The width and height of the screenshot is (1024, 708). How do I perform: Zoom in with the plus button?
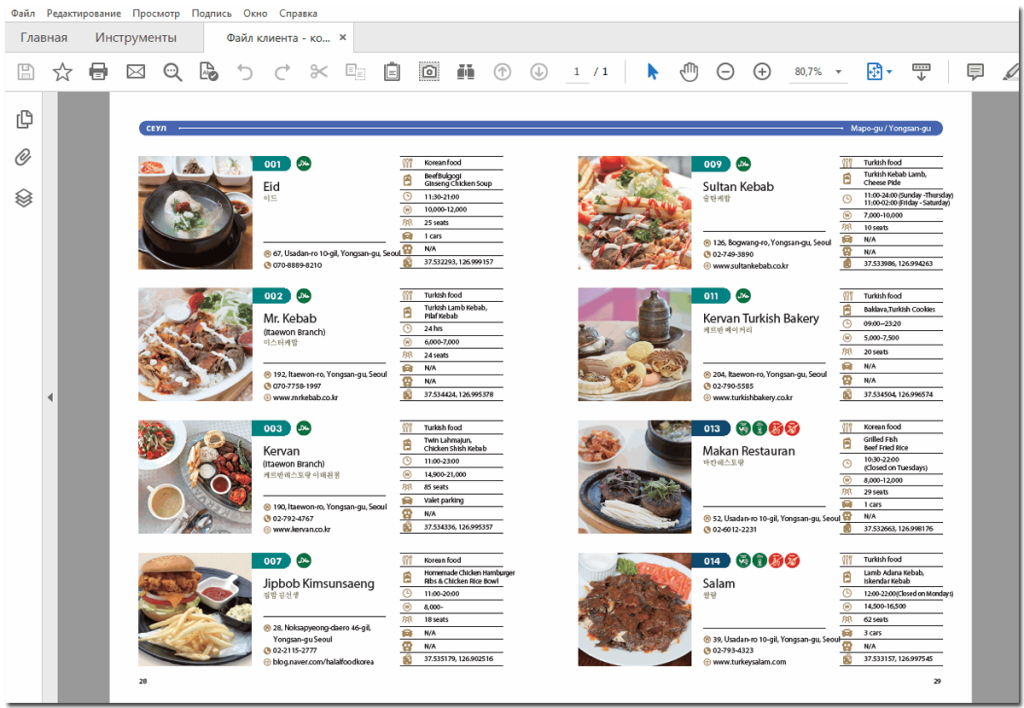pos(762,72)
